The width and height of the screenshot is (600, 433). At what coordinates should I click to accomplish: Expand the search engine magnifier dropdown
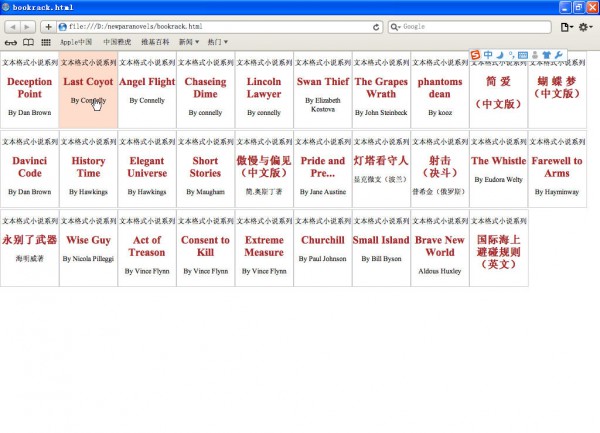click(x=395, y=27)
